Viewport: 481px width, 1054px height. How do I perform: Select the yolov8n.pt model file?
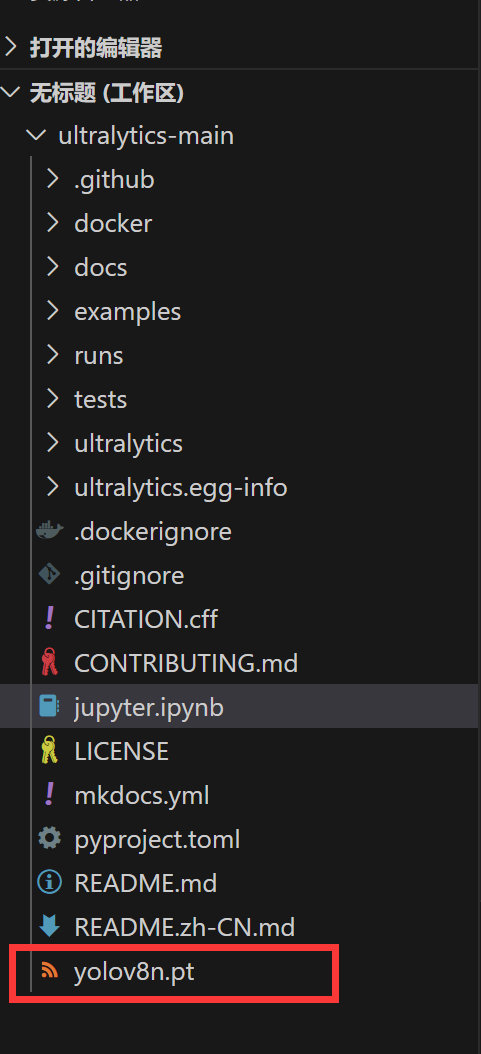pos(134,971)
